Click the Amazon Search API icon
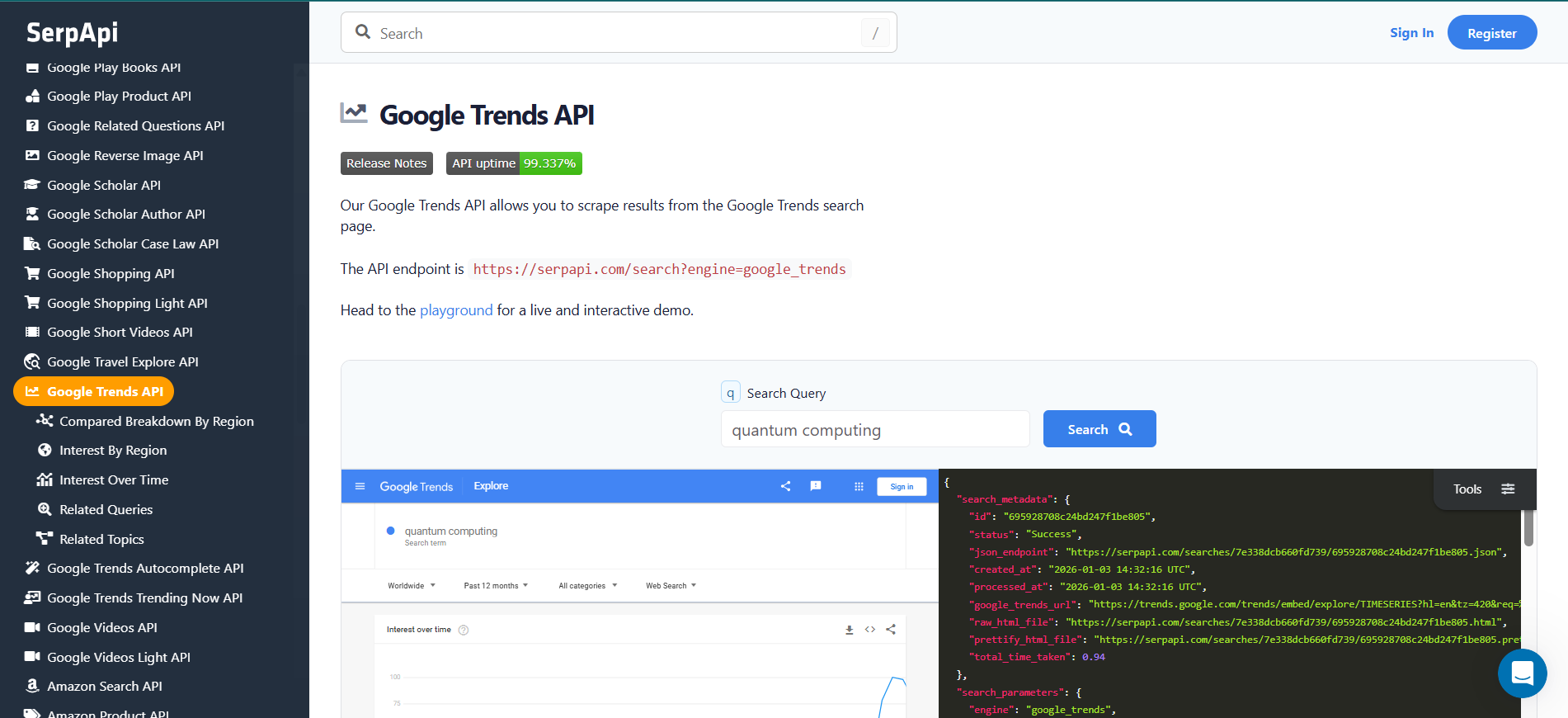This screenshot has height=718, width=1568. pyautogui.click(x=32, y=687)
